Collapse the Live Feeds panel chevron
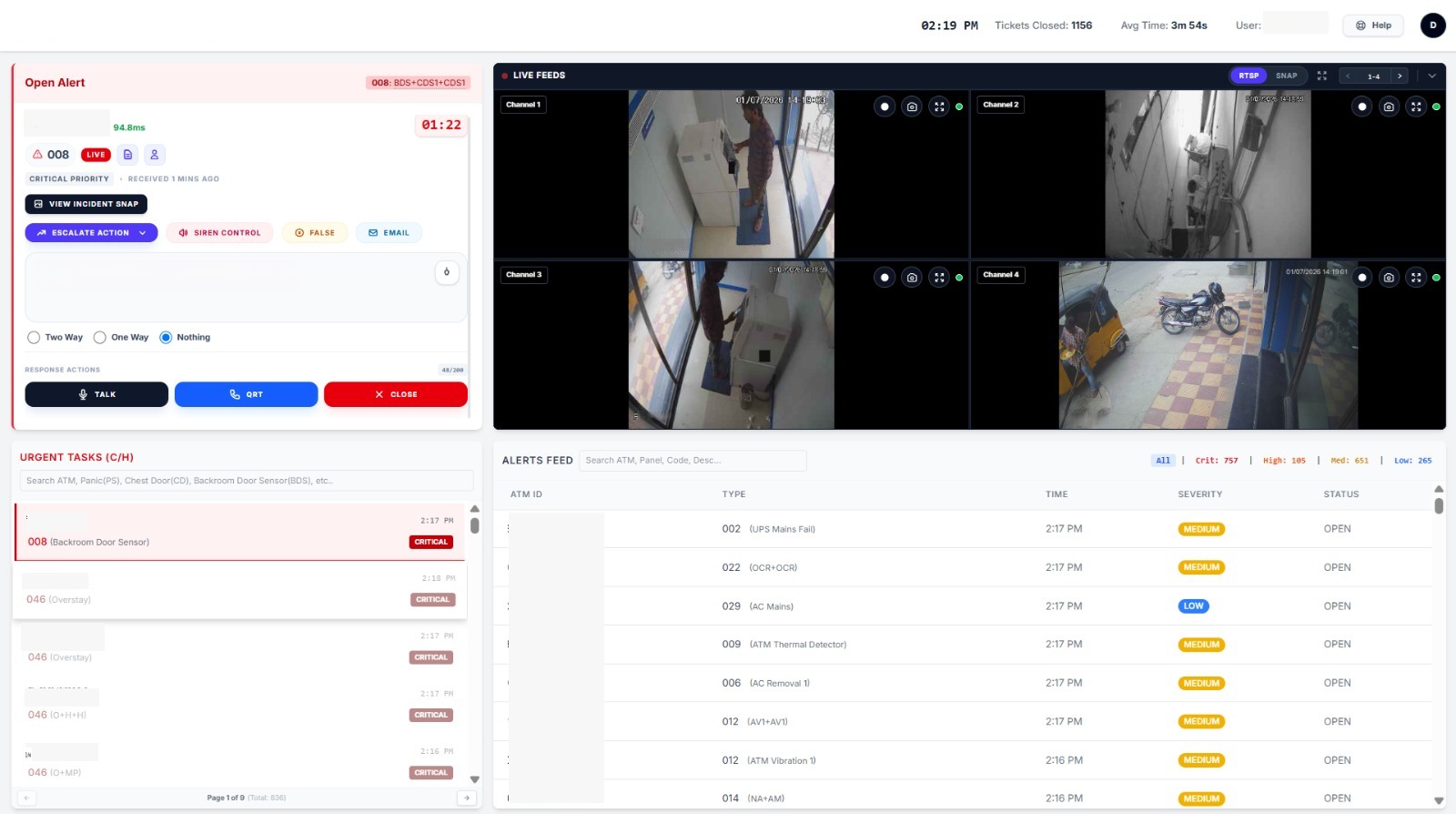Screen dimensions: 1456x814 pos(1431,76)
